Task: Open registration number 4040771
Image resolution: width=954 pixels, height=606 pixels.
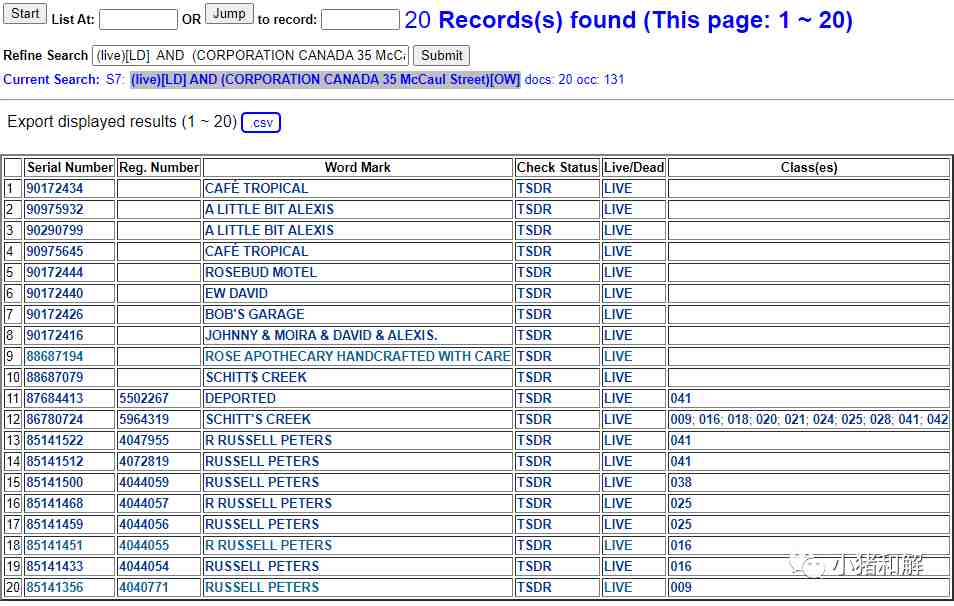Action: (x=144, y=587)
